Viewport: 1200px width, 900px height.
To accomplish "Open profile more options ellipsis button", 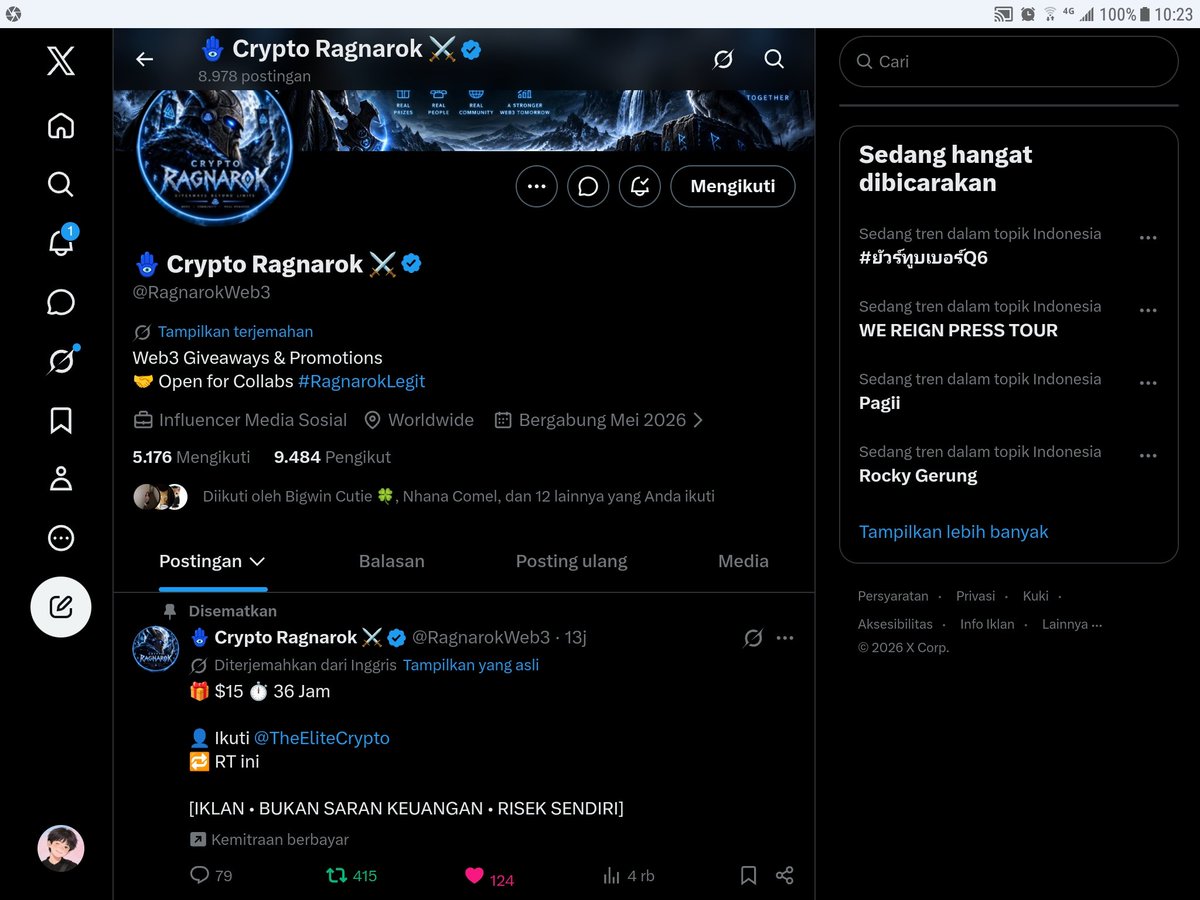I will tap(536, 186).
